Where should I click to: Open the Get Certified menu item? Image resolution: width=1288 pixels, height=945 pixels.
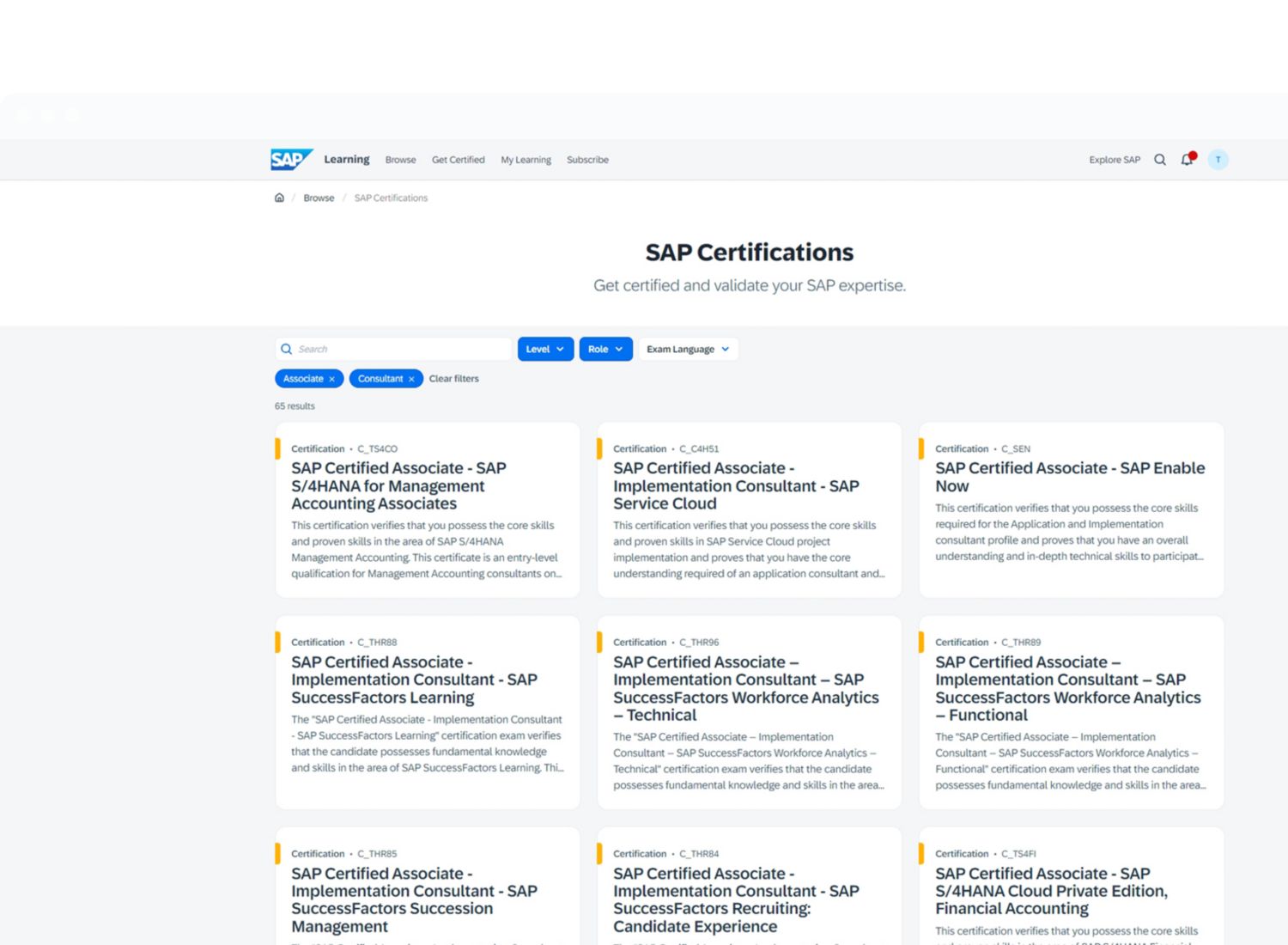(x=458, y=160)
